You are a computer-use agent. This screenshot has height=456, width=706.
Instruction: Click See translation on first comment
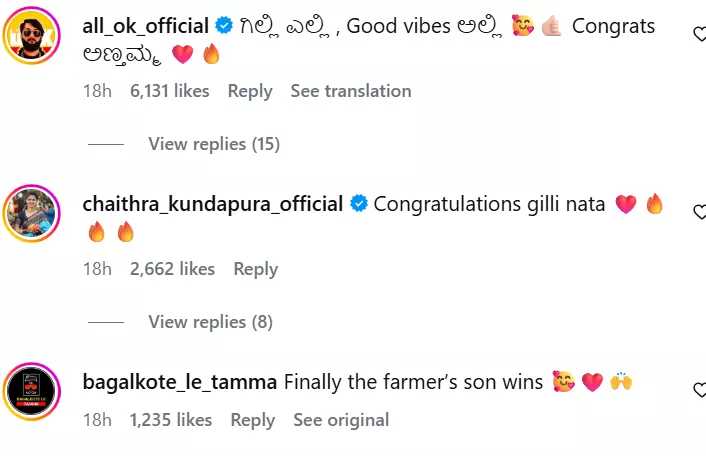pos(351,91)
